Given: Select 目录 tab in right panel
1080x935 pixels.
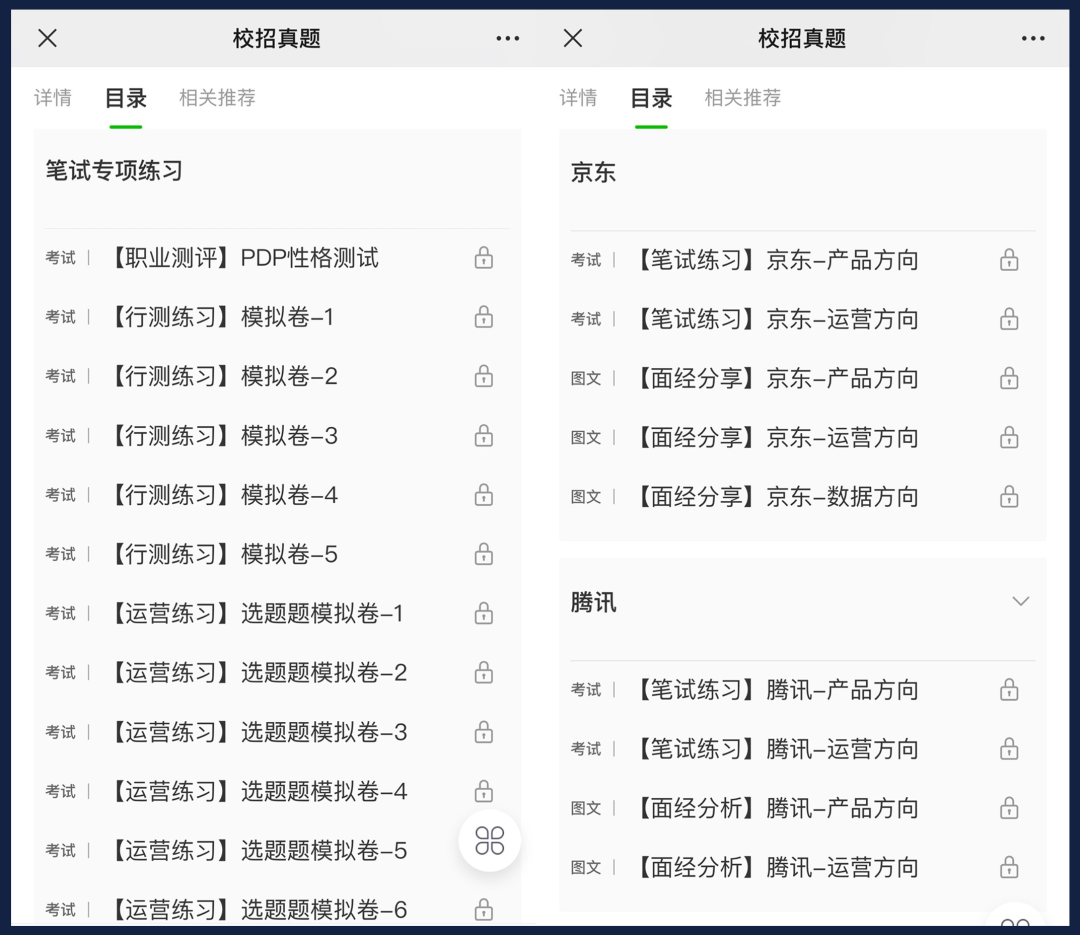Looking at the screenshot, I should click(x=651, y=98).
